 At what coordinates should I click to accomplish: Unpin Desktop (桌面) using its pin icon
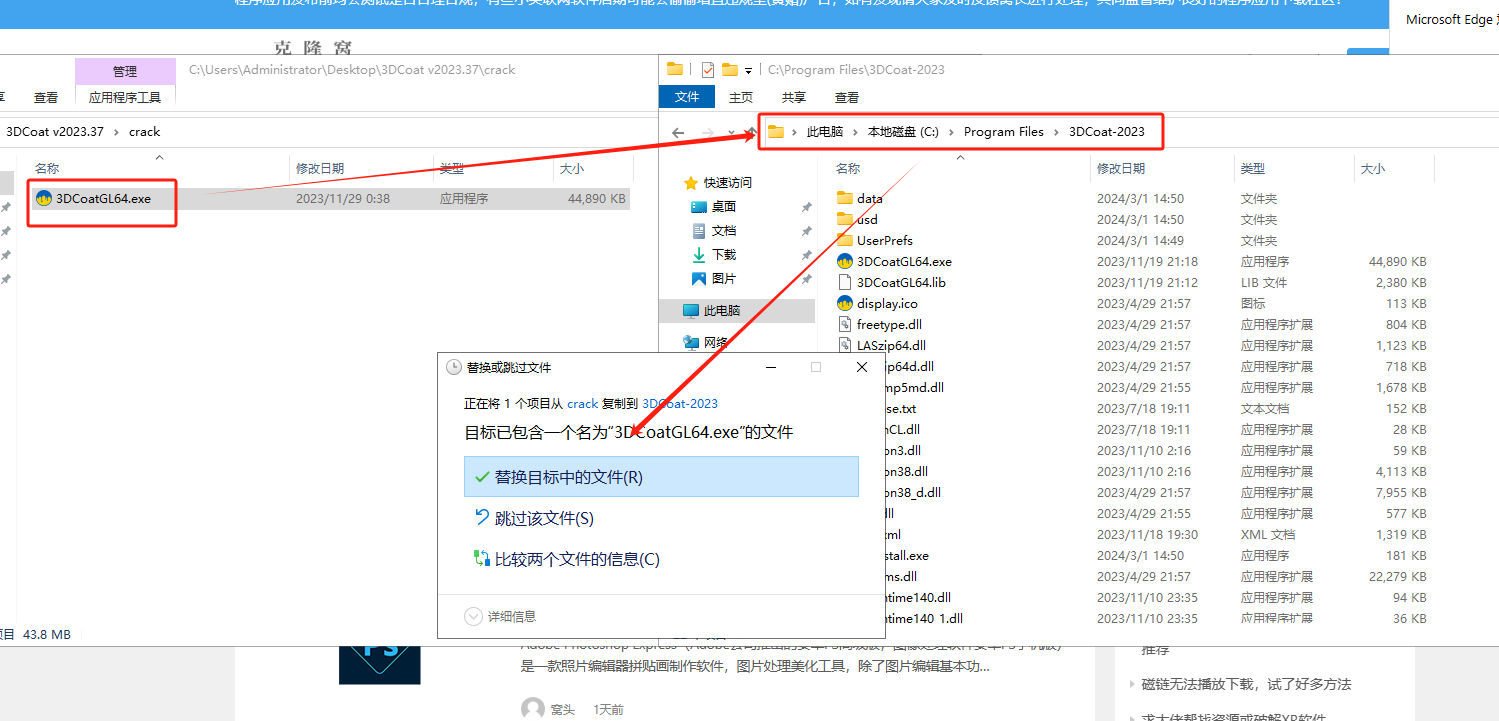[806, 207]
